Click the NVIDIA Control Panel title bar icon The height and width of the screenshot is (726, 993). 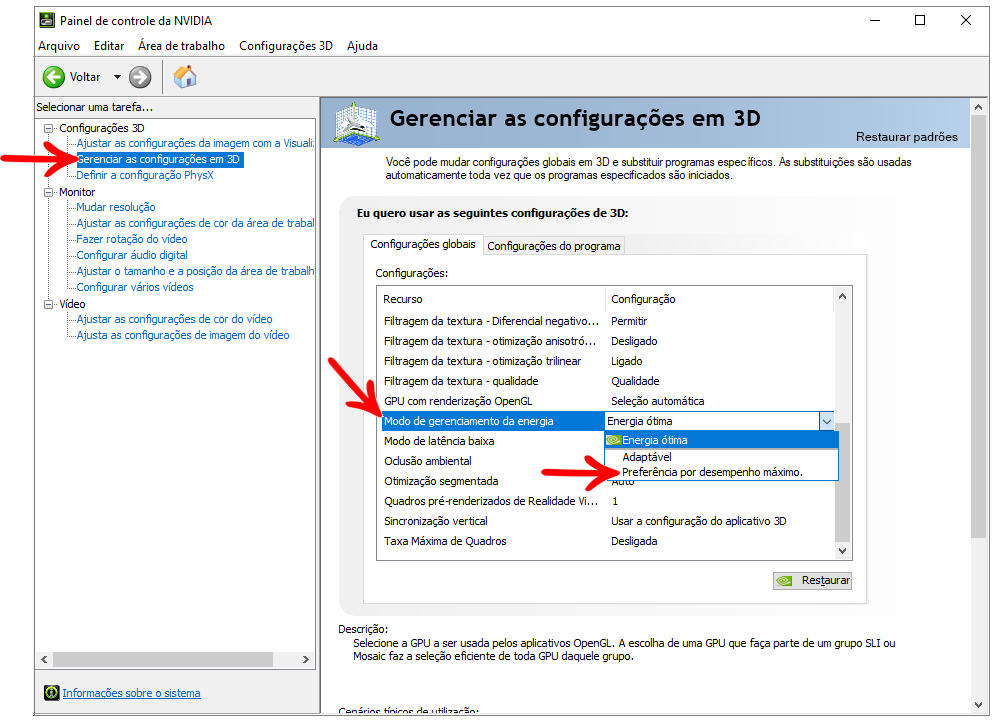click(47, 20)
